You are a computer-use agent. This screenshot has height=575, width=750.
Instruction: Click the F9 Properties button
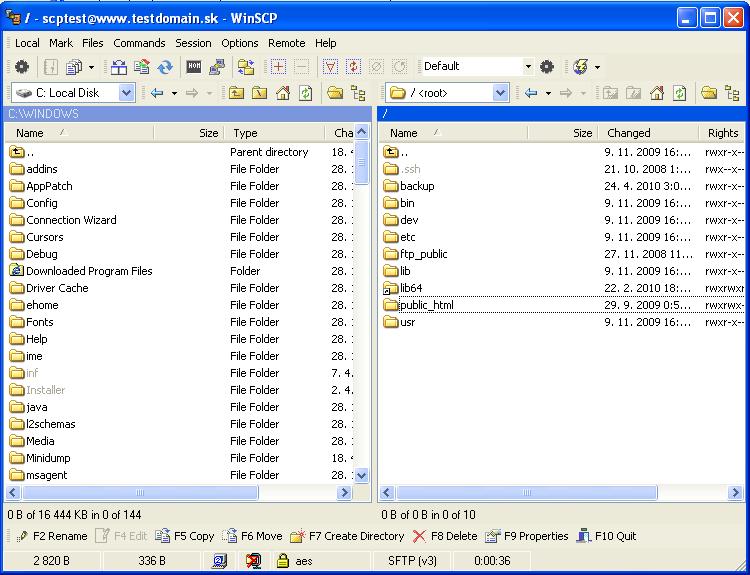pyautogui.click(x=527, y=536)
